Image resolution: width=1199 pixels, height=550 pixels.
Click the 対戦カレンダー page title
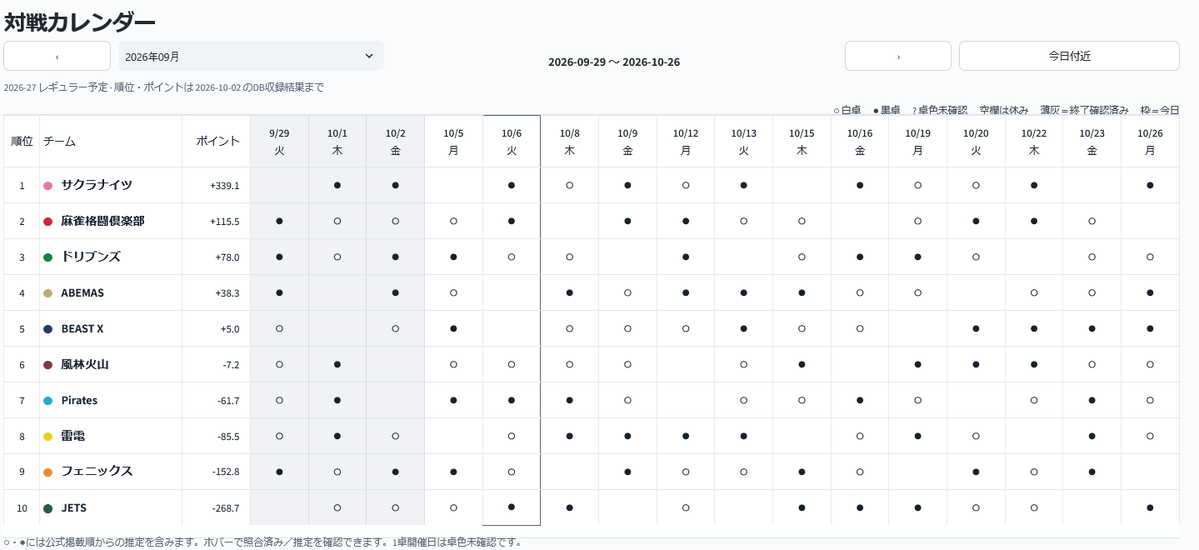click(x=80, y=23)
